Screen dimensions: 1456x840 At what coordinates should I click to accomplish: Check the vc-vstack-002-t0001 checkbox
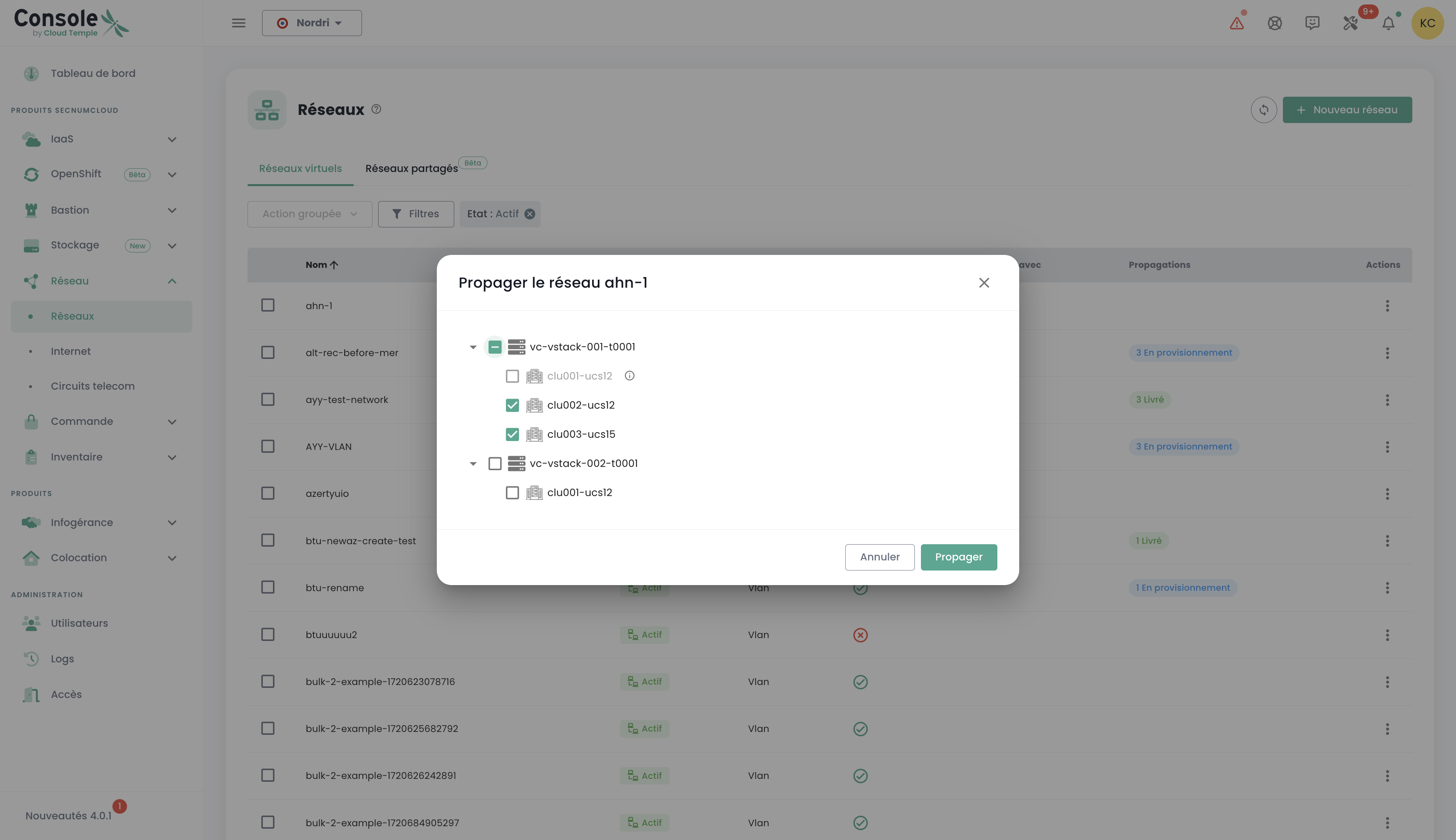tap(495, 463)
